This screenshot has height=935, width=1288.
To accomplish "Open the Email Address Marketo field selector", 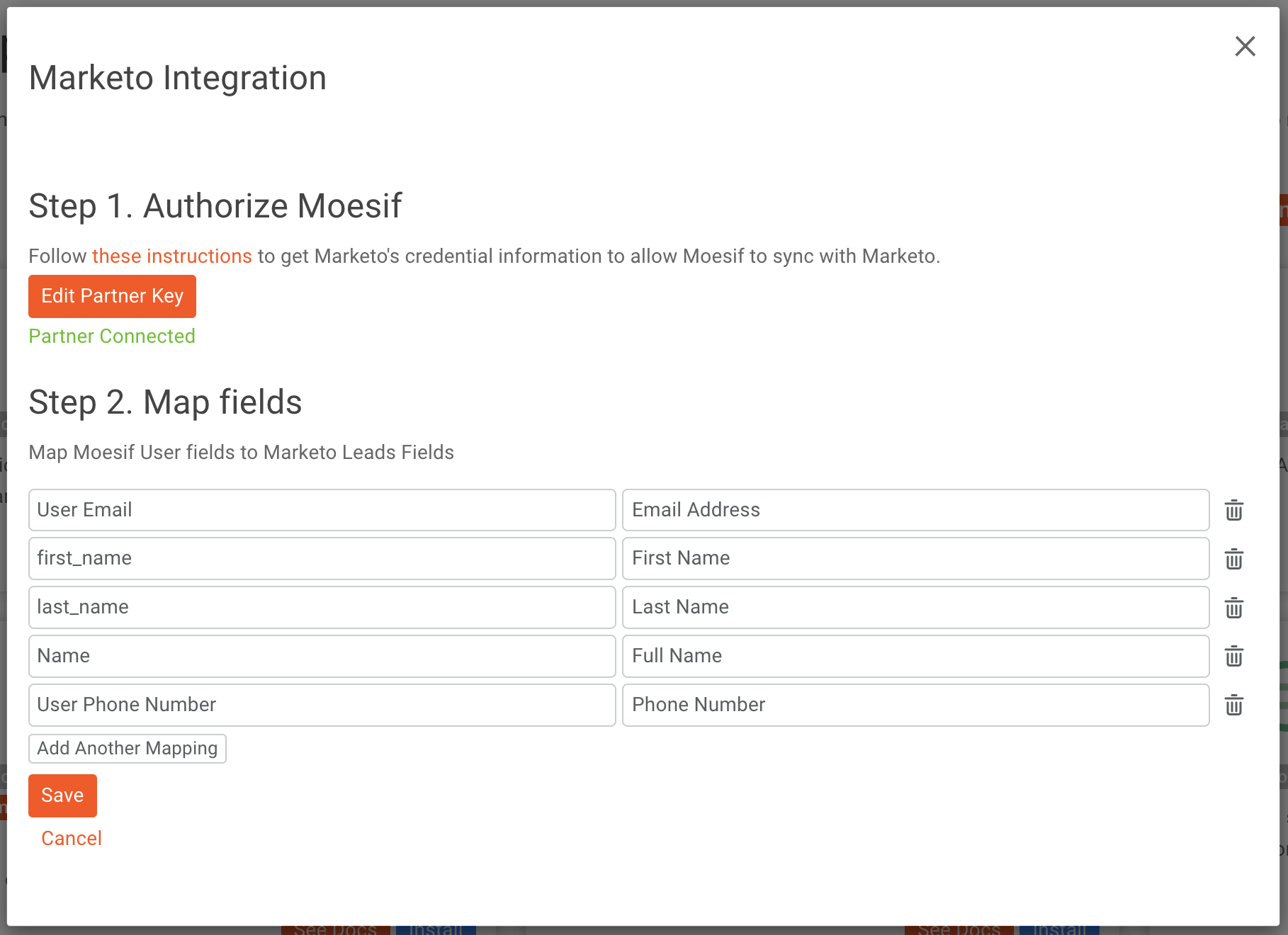I will (x=915, y=510).
